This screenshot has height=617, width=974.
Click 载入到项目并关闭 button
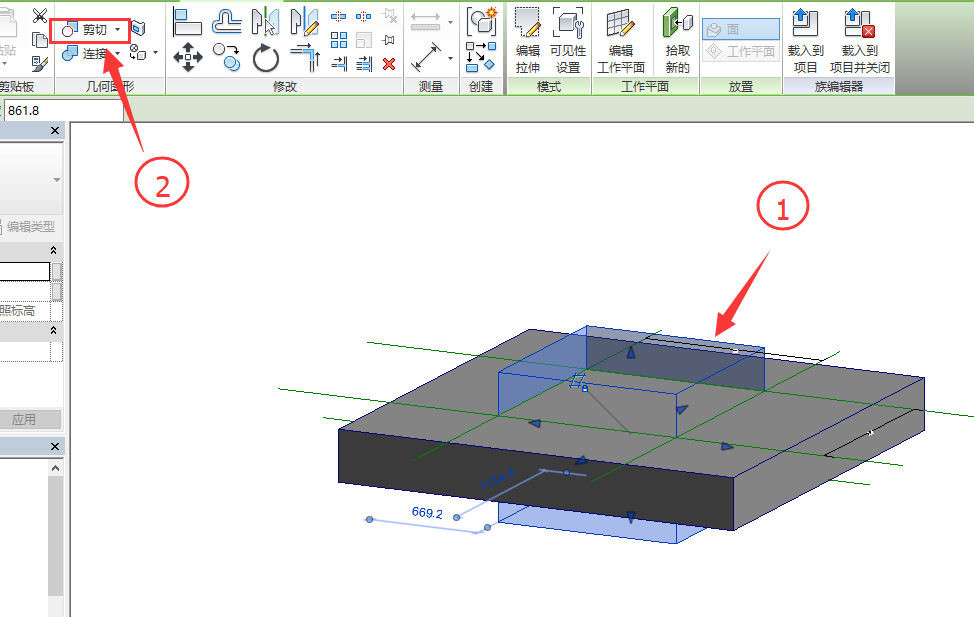tap(860, 41)
